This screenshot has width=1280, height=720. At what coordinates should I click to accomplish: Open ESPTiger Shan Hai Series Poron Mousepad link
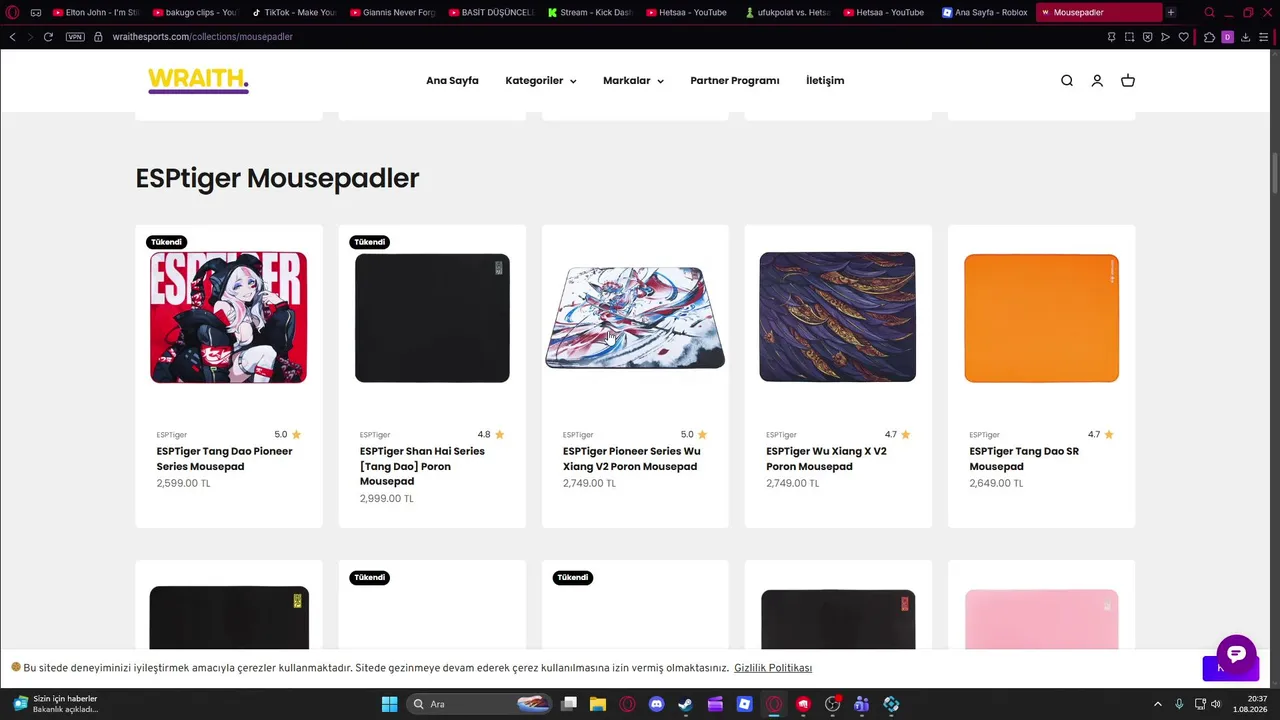pyautogui.click(x=422, y=466)
